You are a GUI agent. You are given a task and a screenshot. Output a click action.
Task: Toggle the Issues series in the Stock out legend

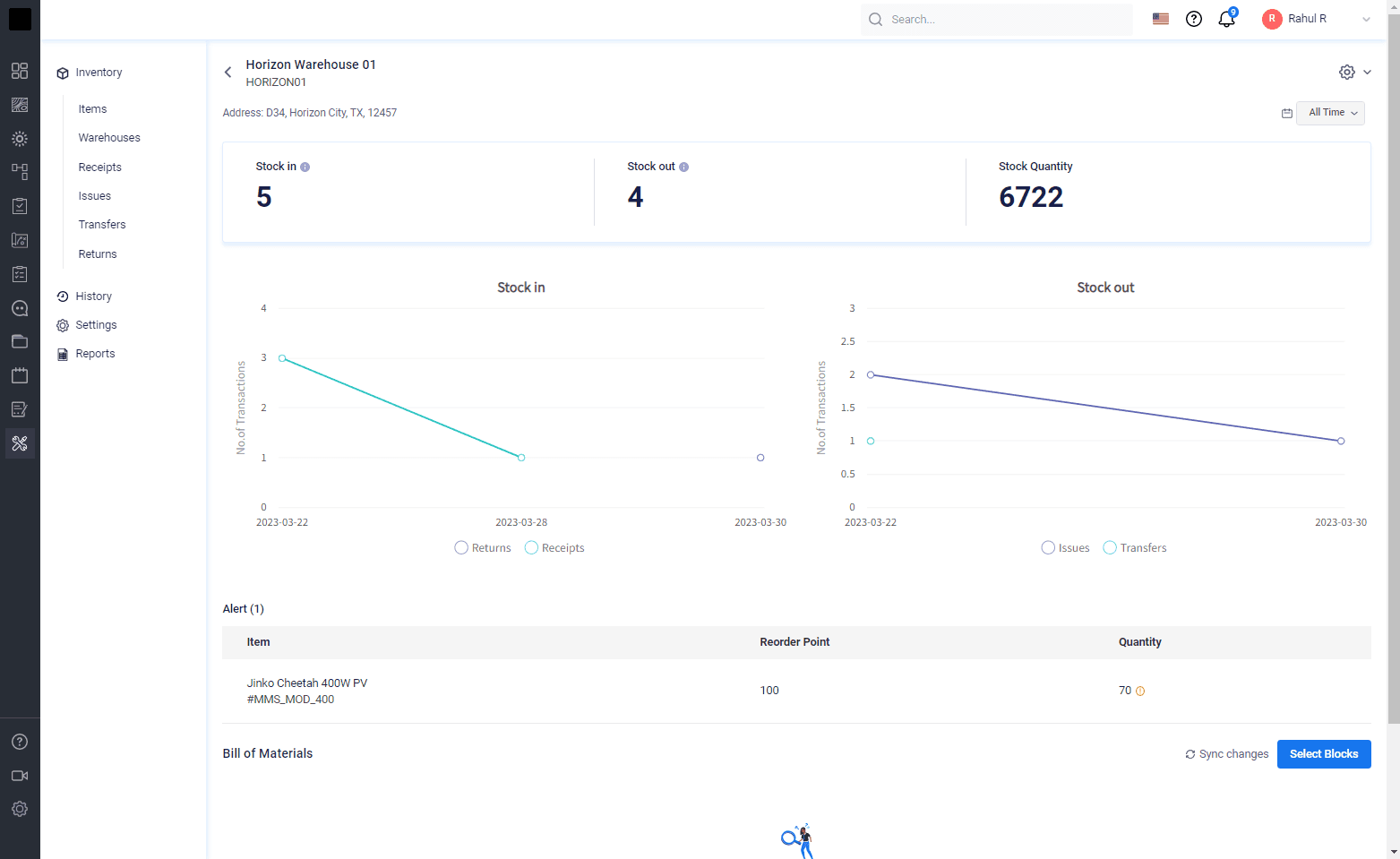[x=1066, y=548]
